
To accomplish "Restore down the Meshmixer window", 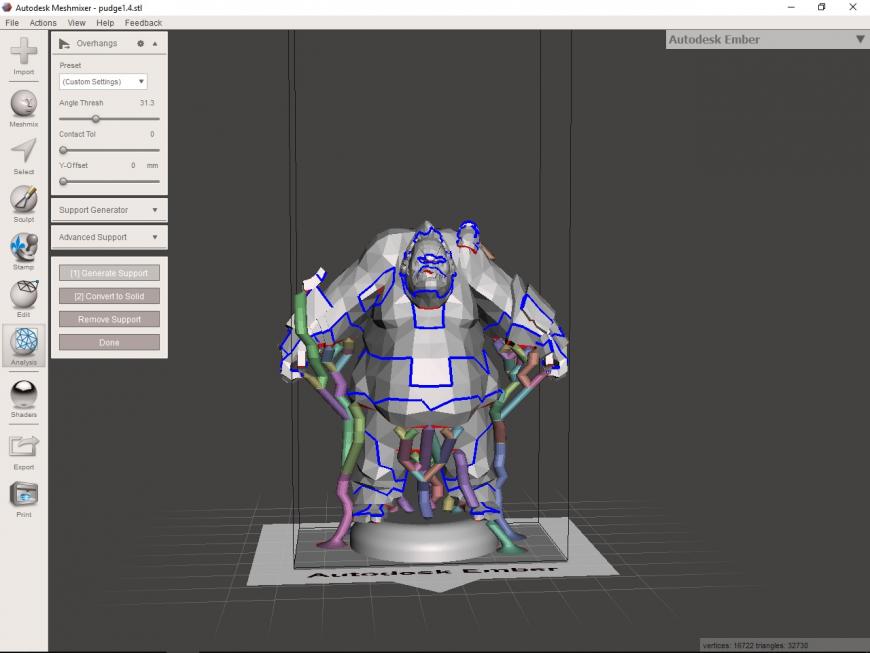I will 822,7.
